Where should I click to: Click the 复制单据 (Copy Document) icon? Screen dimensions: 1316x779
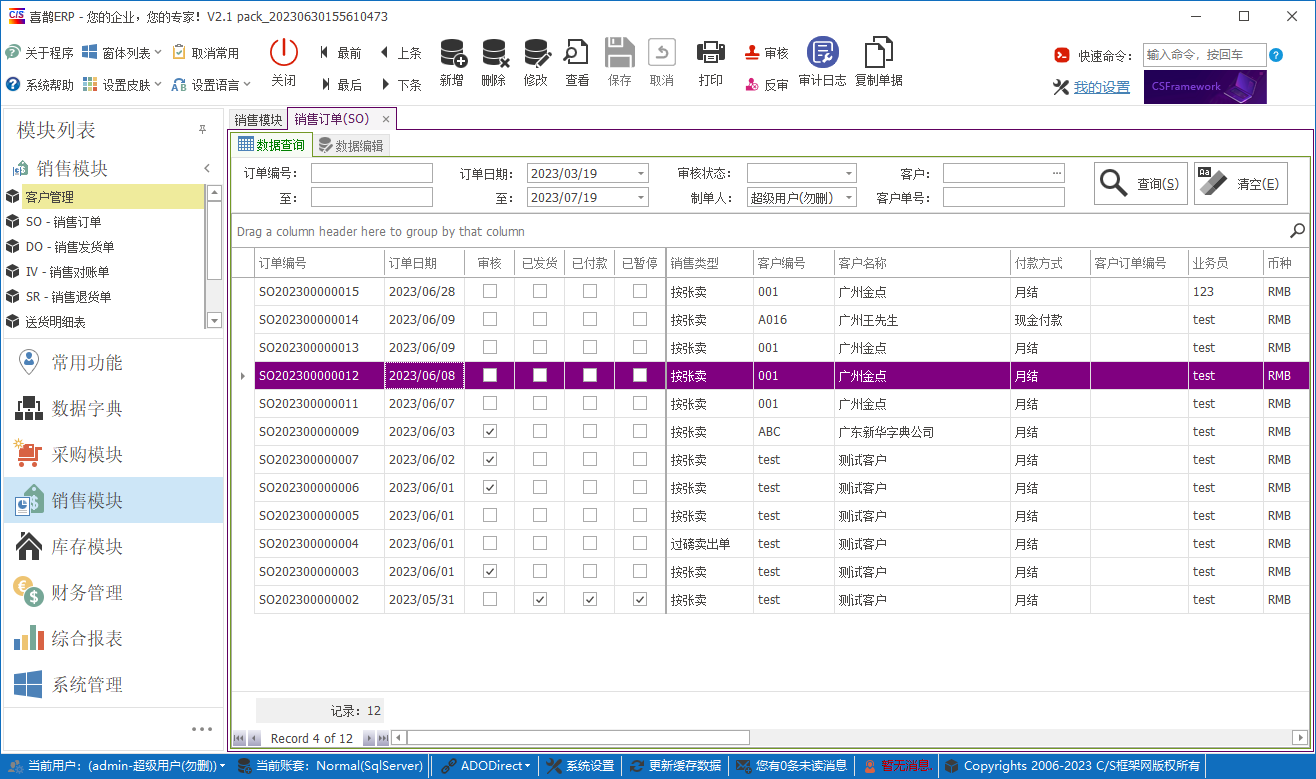(x=878, y=60)
